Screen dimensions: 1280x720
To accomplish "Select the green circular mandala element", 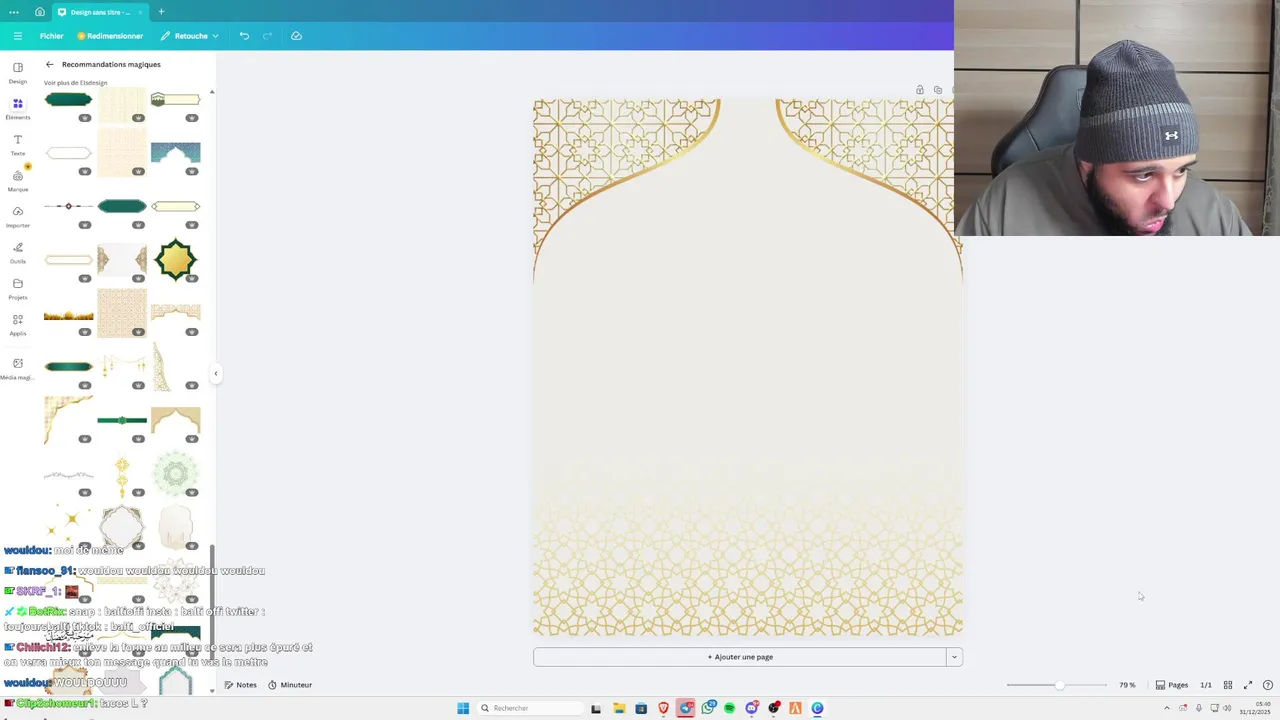I will point(175,473).
